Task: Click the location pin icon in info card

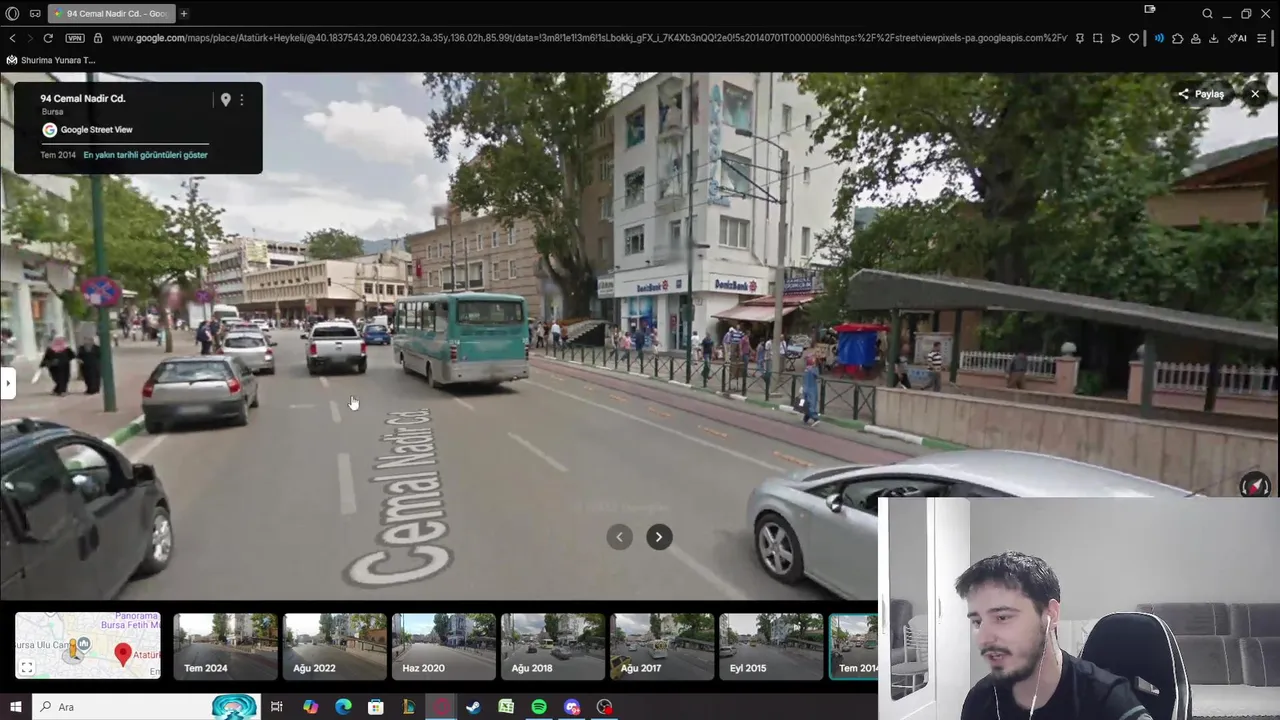Action: coord(226,99)
